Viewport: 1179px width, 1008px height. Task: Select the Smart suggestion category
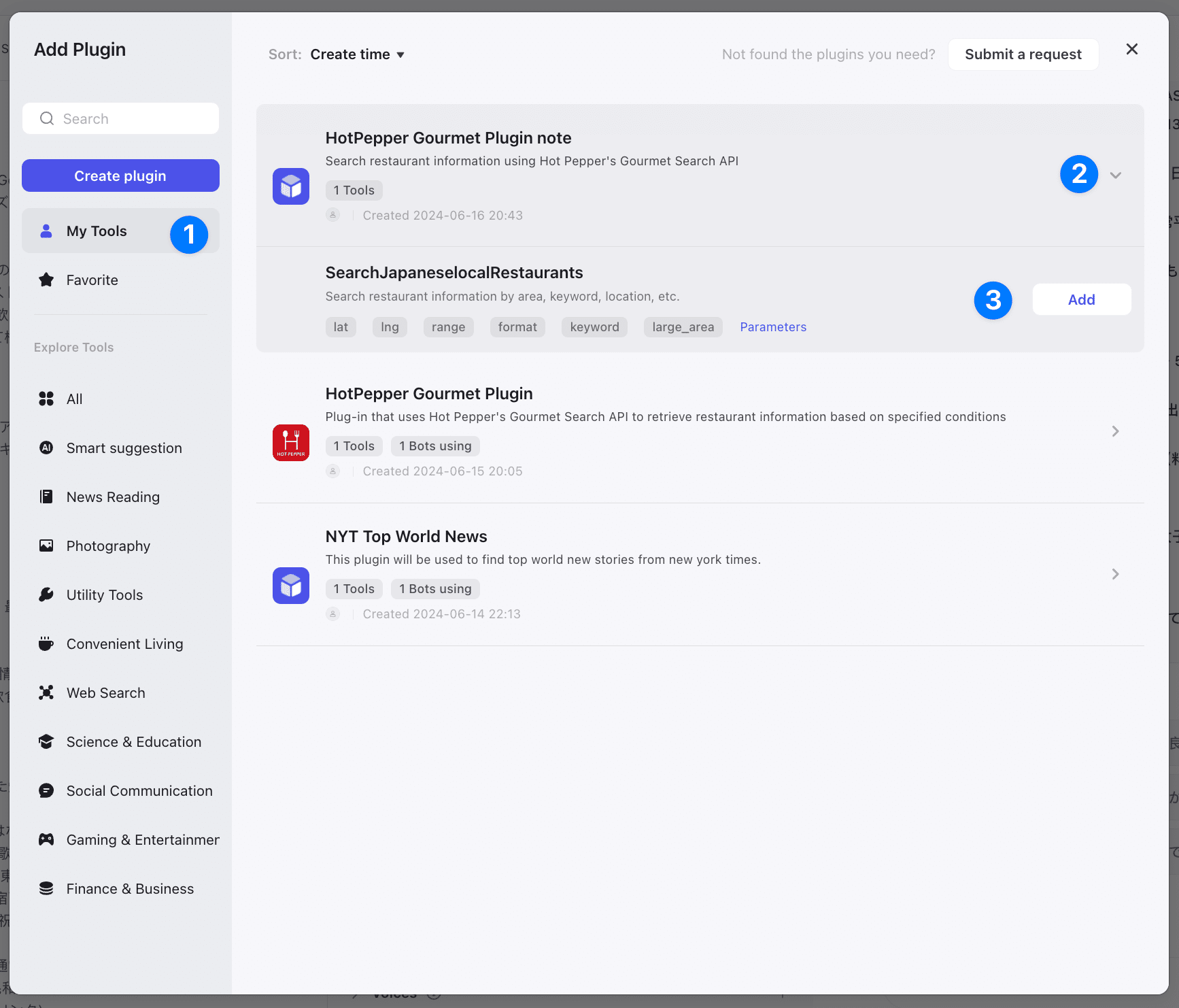pos(124,448)
